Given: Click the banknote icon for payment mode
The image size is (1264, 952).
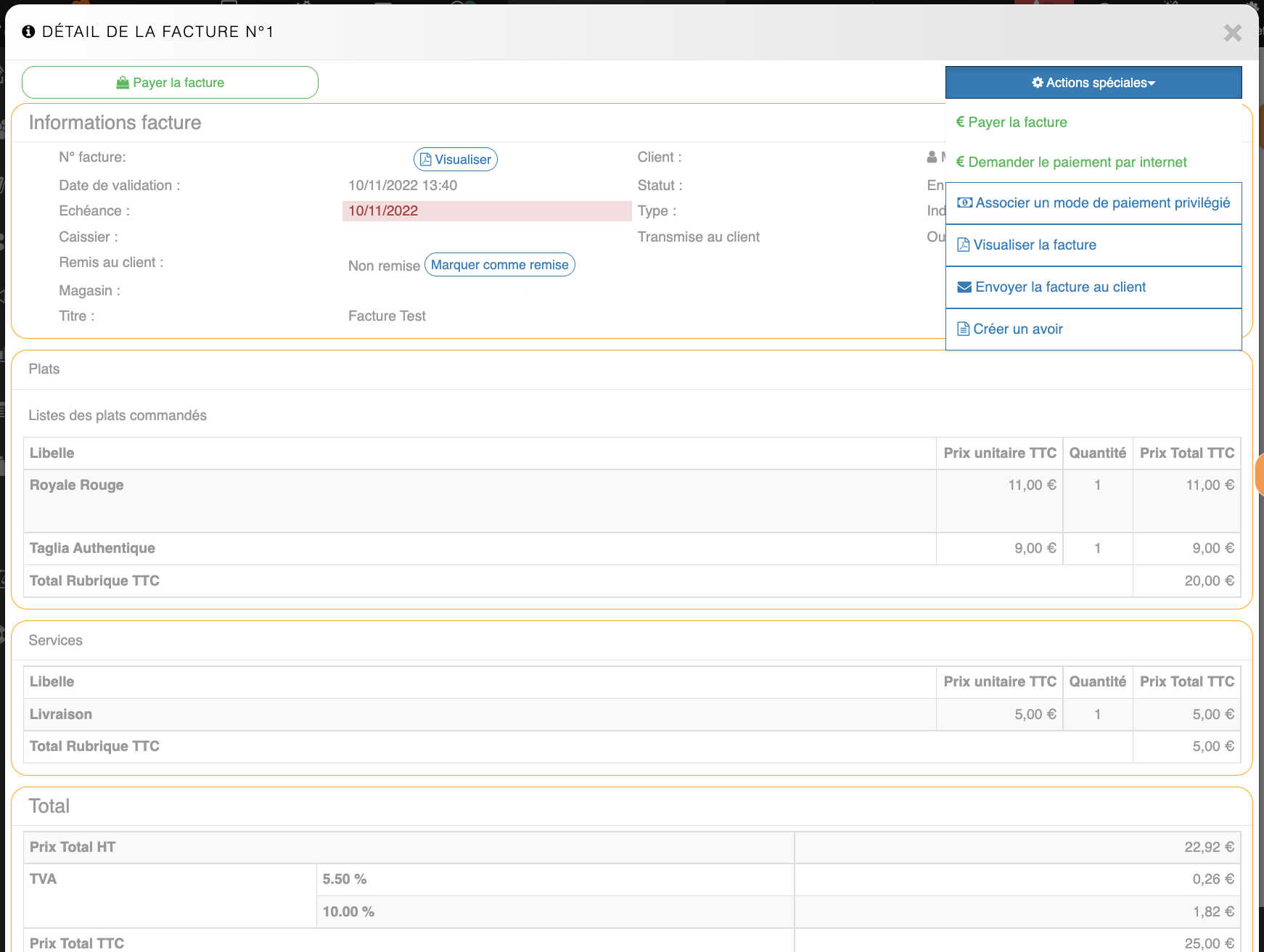Looking at the screenshot, I should [x=964, y=203].
